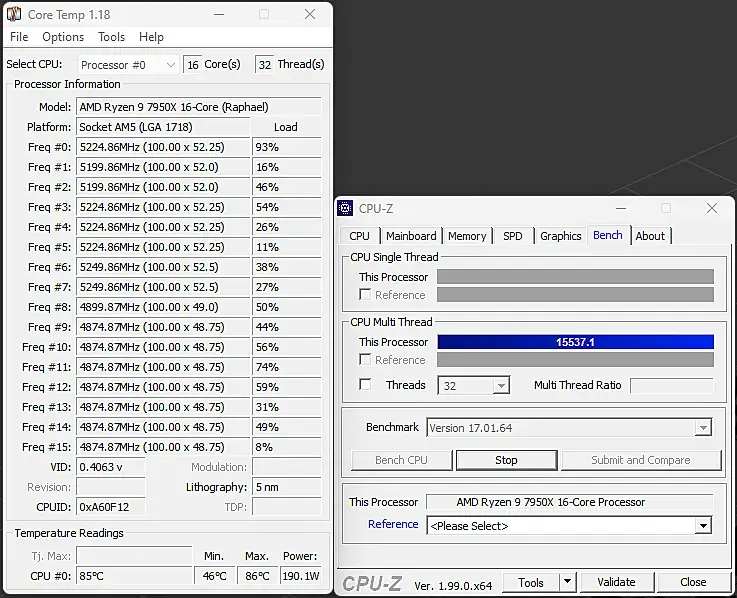Image resolution: width=737 pixels, height=598 pixels.
Task: Click the Tools button in CPU-Z
Action: 531,582
